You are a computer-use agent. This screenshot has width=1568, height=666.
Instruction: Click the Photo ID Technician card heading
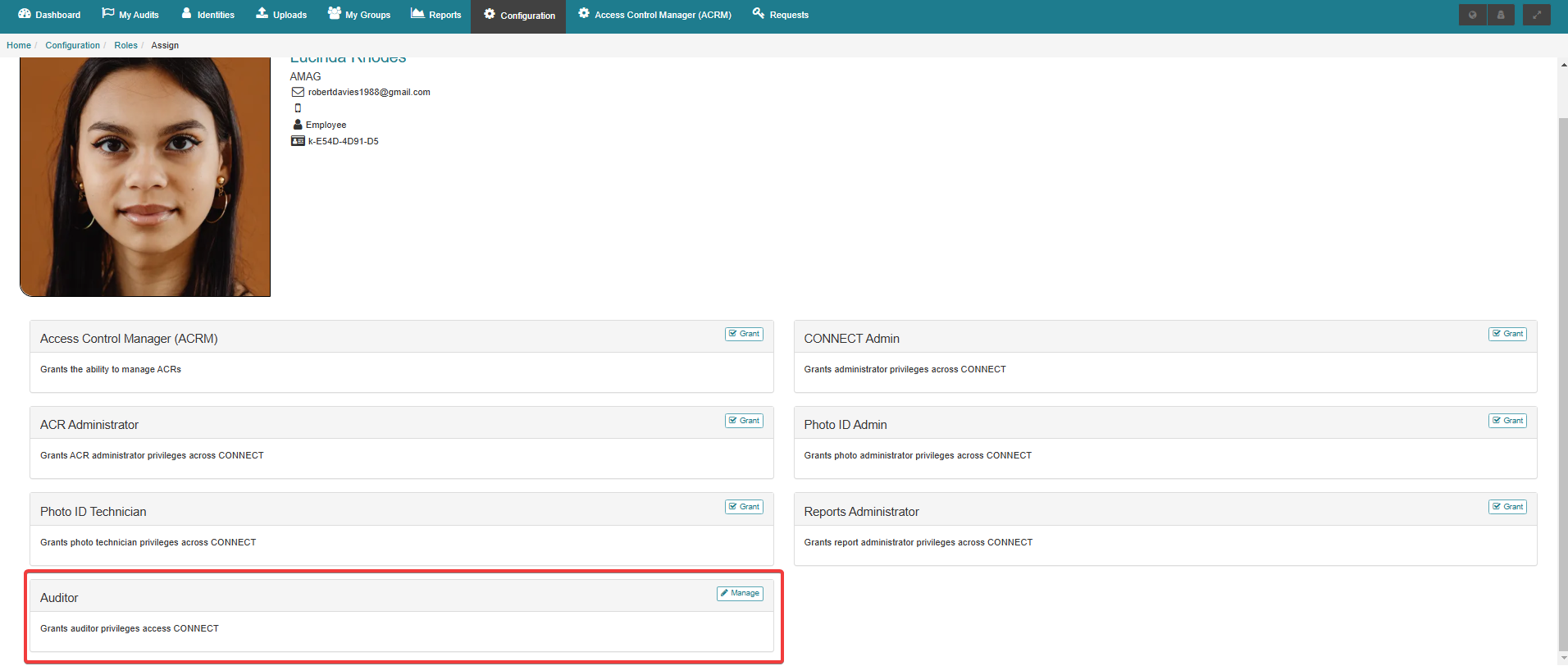tap(93, 512)
